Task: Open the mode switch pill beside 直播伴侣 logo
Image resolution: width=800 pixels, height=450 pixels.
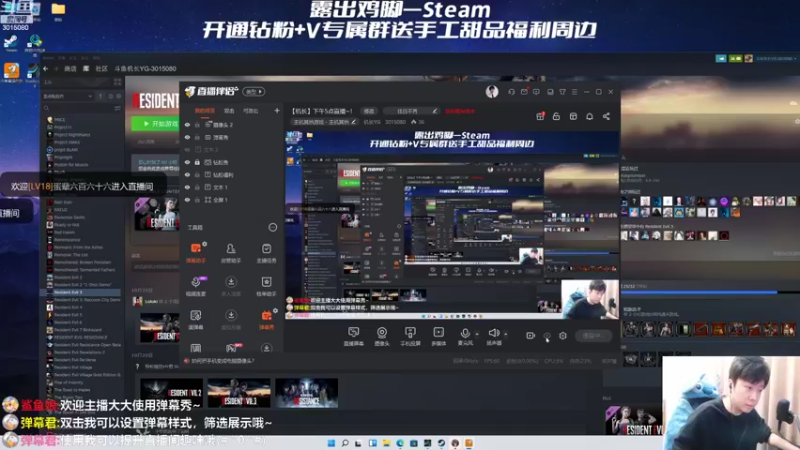Action: pos(254,91)
